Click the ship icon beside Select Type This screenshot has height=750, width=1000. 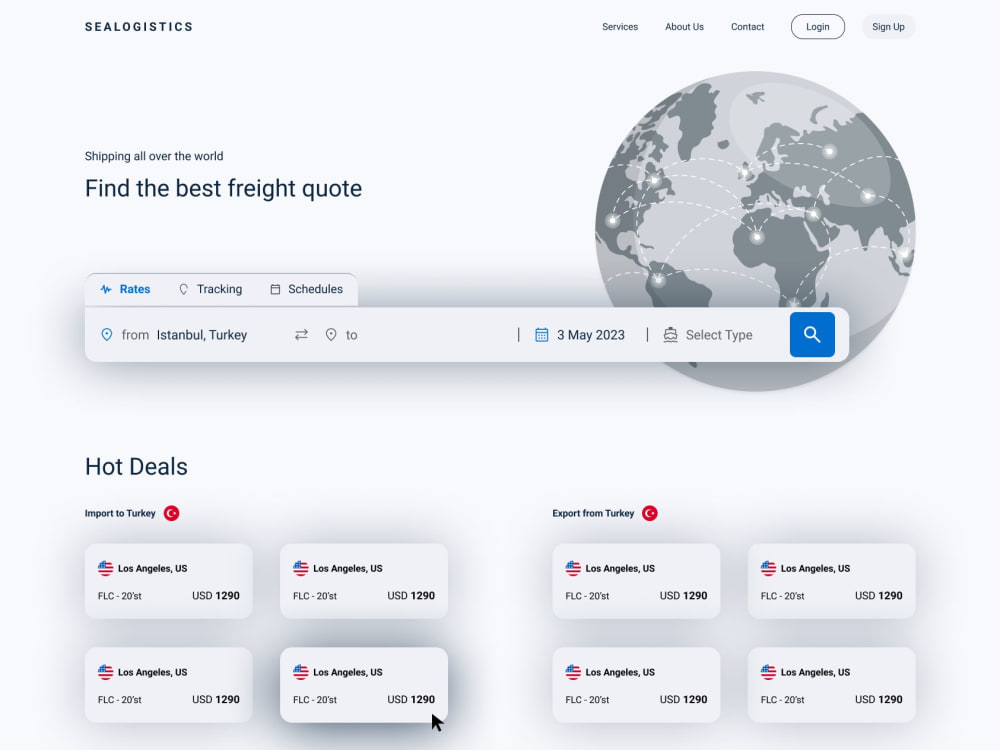pos(670,334)
